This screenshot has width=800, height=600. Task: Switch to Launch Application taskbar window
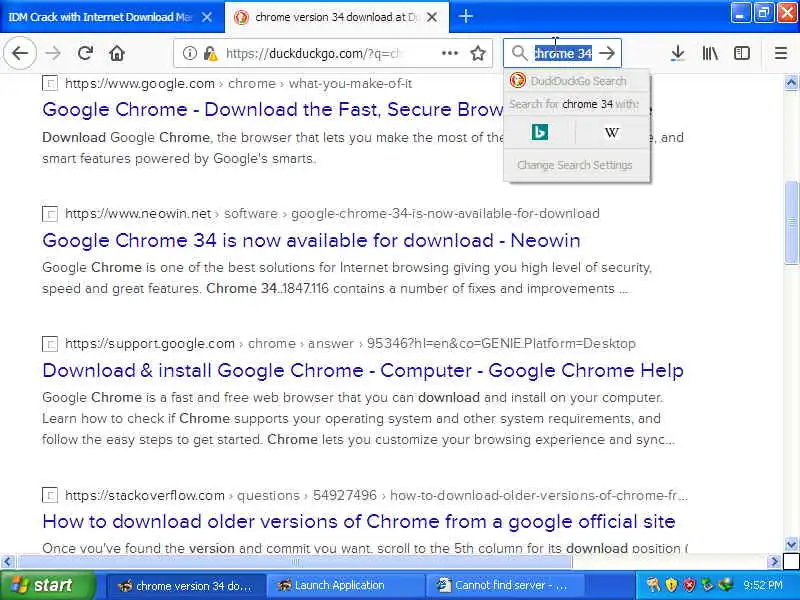(346, 586)
